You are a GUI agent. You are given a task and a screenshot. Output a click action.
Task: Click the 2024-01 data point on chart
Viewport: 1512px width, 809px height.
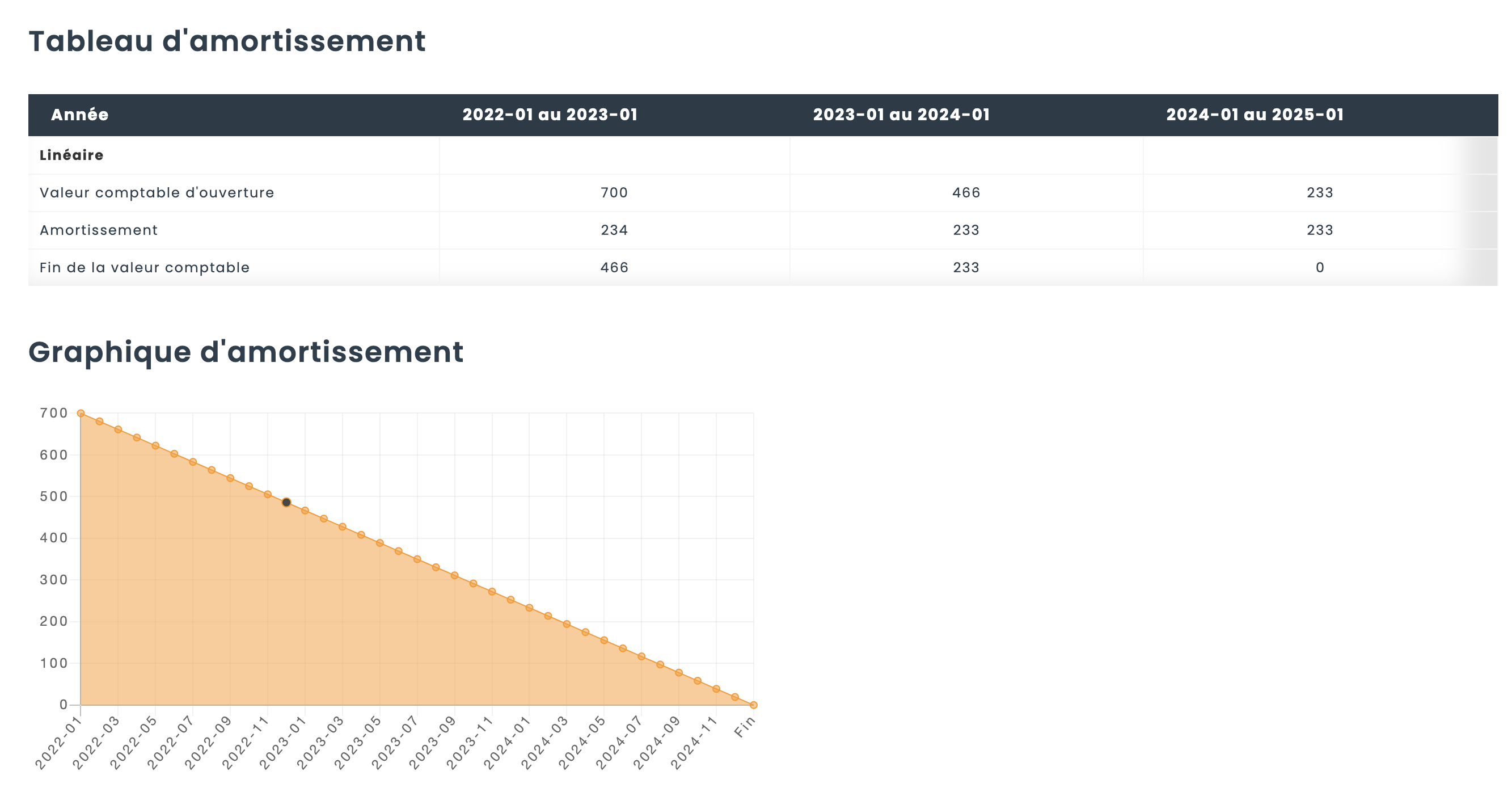(530, 608)
